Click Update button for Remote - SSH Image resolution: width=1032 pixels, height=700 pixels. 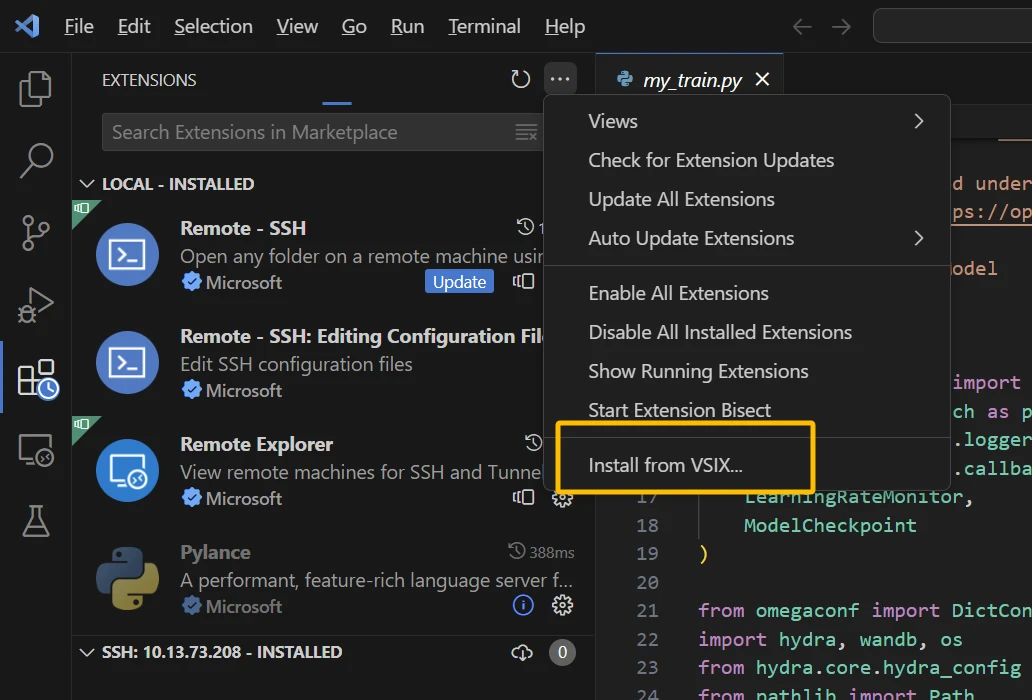[x=459, y=282]
